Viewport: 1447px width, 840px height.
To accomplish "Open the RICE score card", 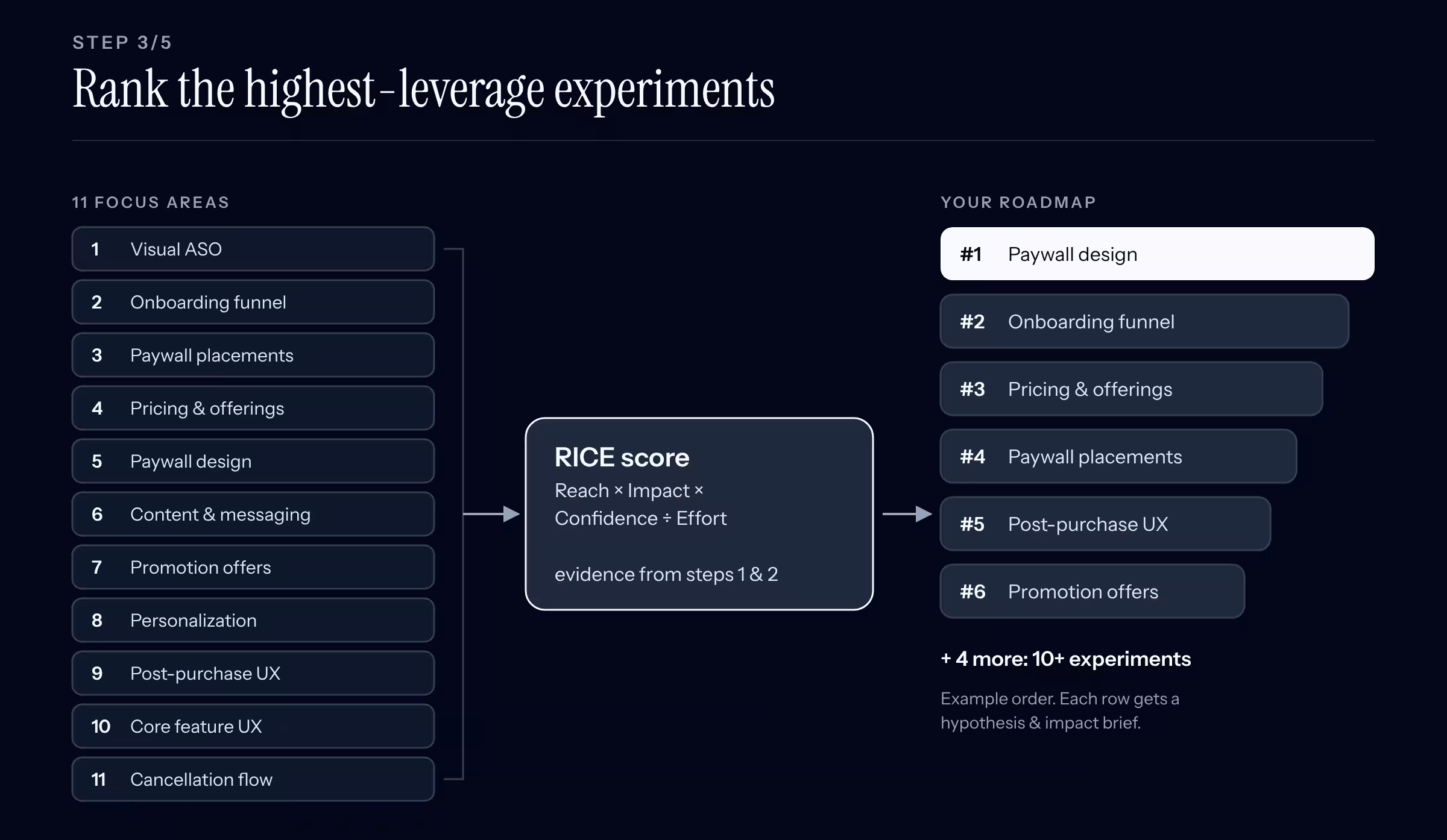I will point(699,514).
